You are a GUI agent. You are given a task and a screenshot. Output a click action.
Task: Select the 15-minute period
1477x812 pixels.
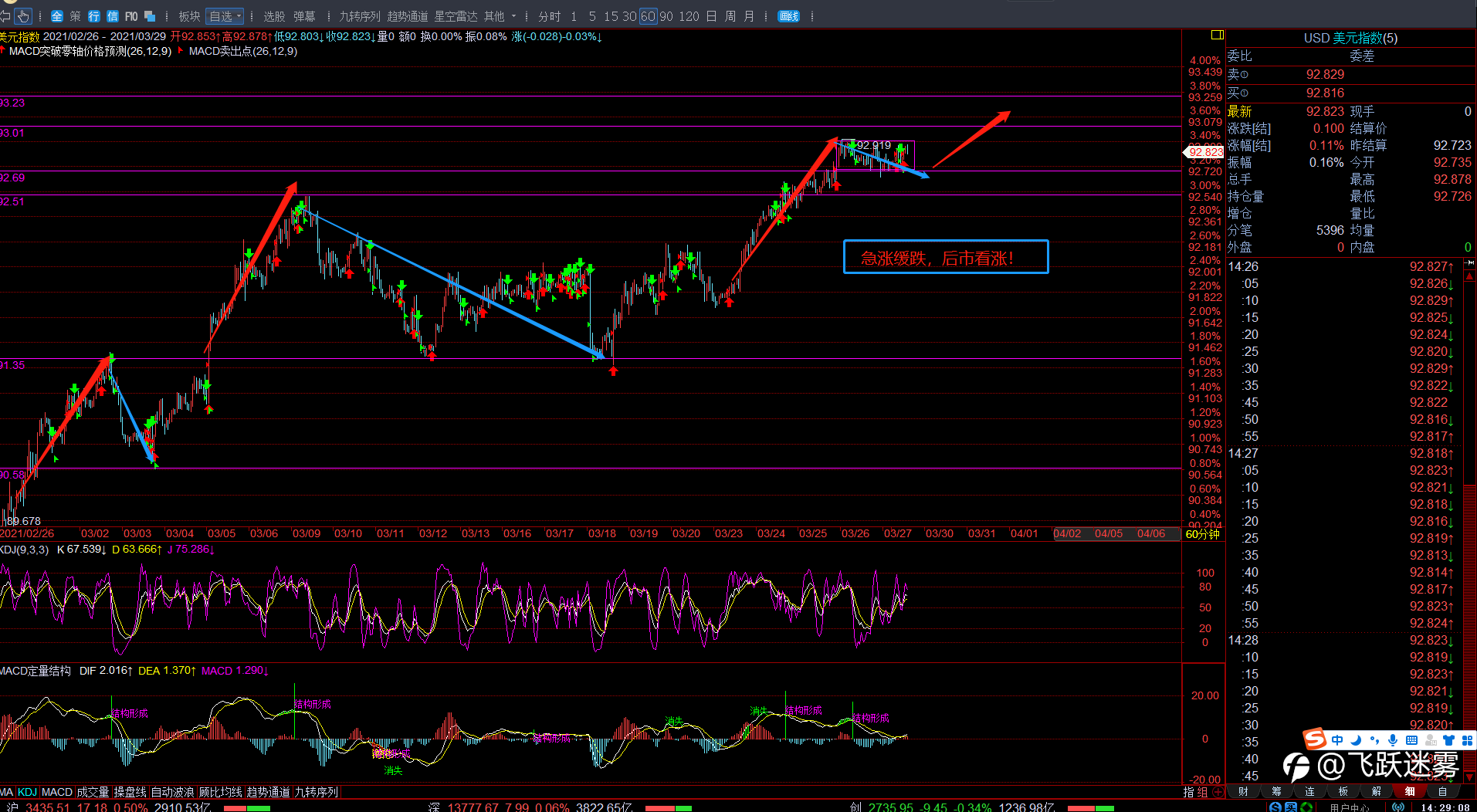pyautogui.click(x=611, y=15)
